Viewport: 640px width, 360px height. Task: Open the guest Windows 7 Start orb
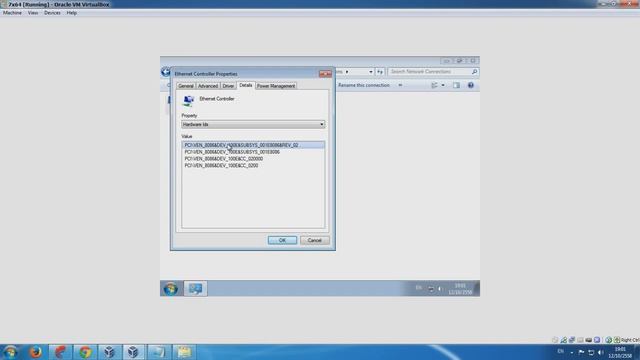[171, 289]
